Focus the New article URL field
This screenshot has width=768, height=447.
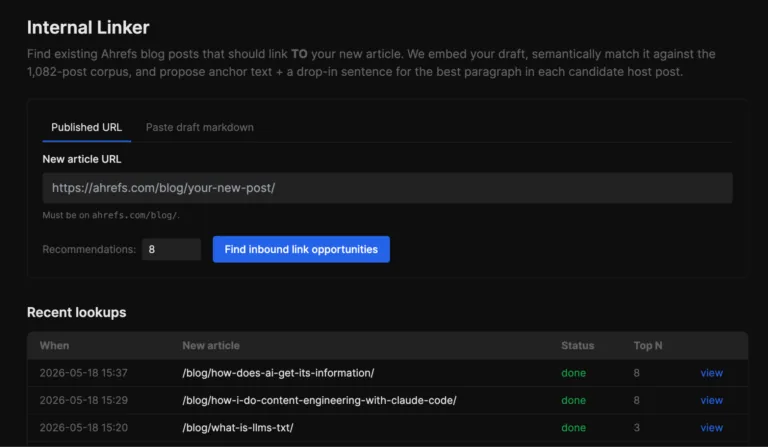point(387,188)
